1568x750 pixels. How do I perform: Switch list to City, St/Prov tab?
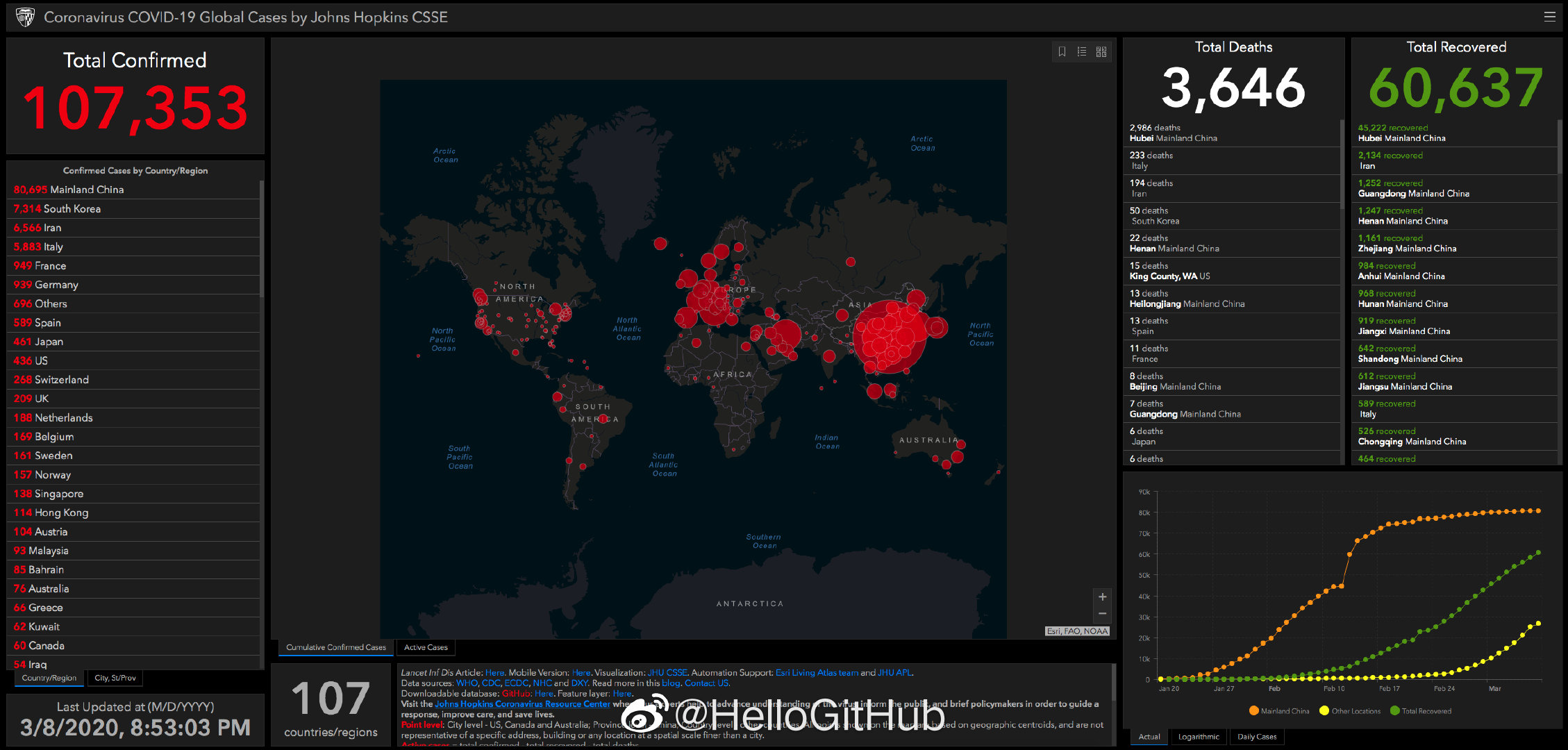[115, 678]
